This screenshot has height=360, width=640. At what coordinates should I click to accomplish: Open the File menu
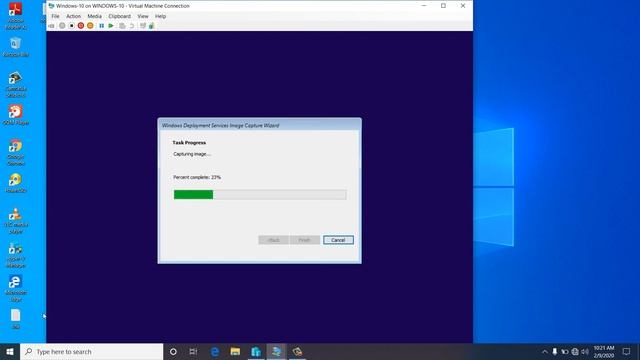click(56, 16)
